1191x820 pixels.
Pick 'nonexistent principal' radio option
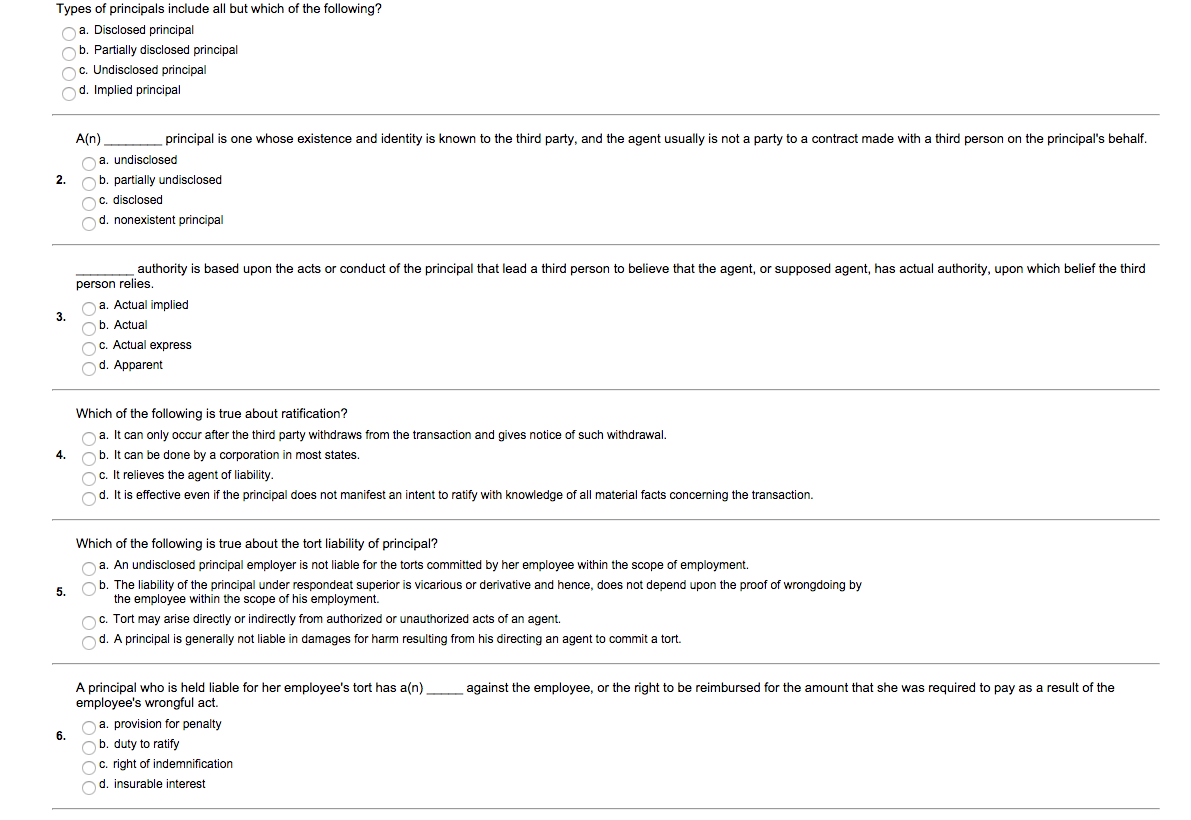(89, 223)
